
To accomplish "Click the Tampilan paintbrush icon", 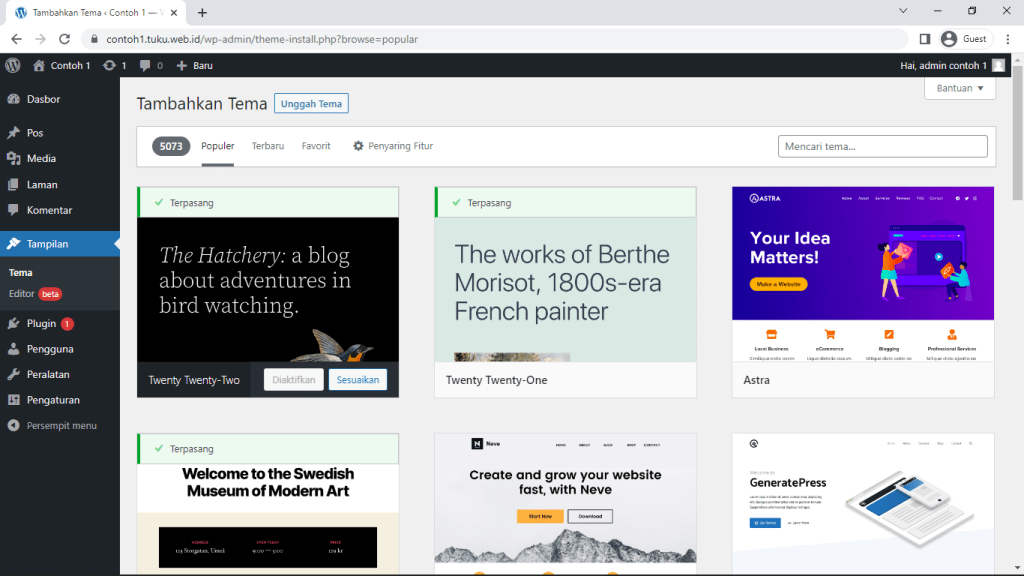I will (13, 244).
